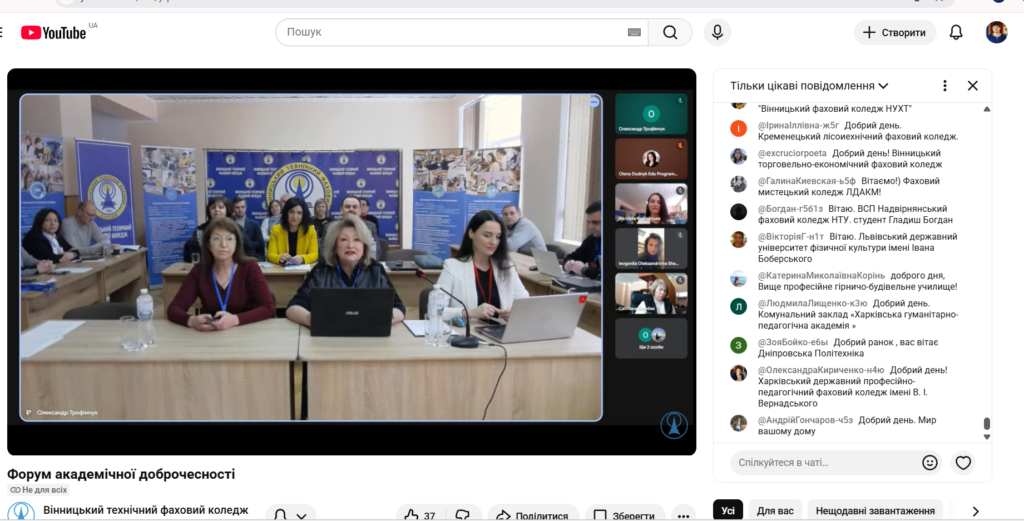Open the notifications bell
This screenshot has height=521, width=1024.
[956, 32]
